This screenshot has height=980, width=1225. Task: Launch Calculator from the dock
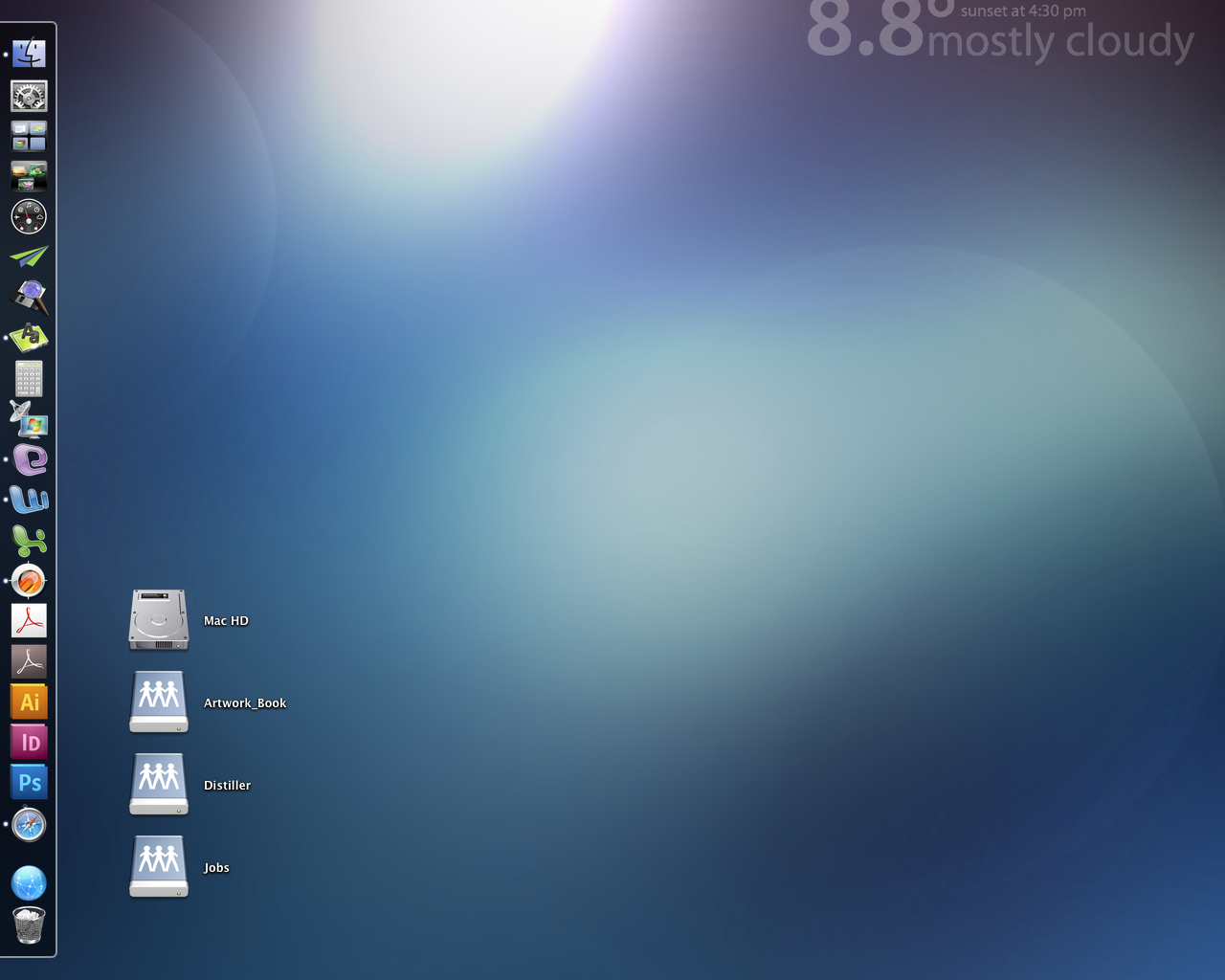[29, 378]
